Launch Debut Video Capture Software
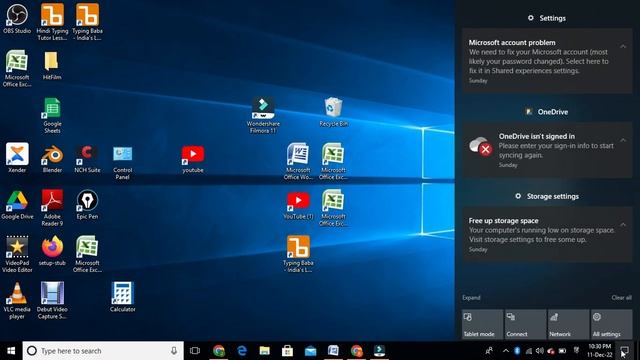 (52, 300)
